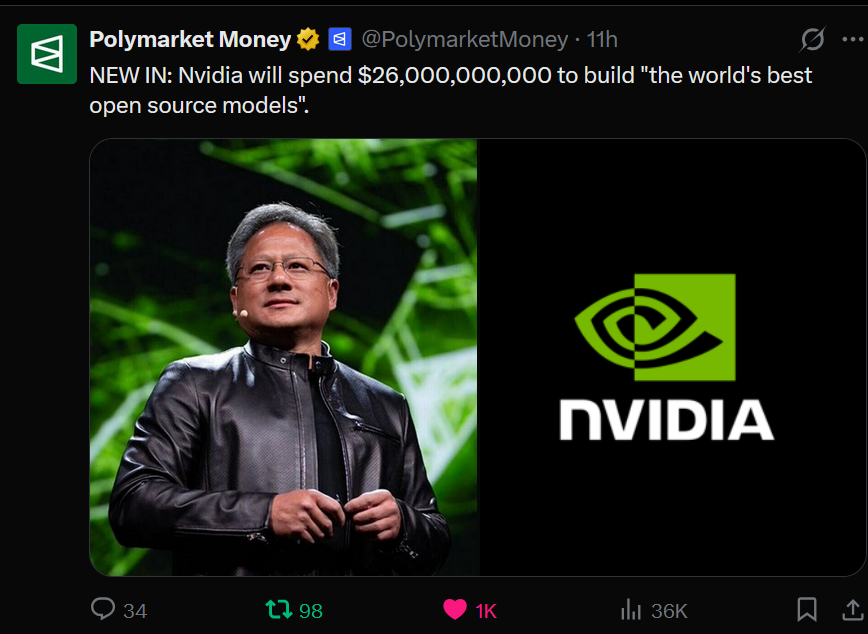This screenshot has width=868, height=634.
Task: Open the Grok explain-post icon
Action: click(813, 39)
